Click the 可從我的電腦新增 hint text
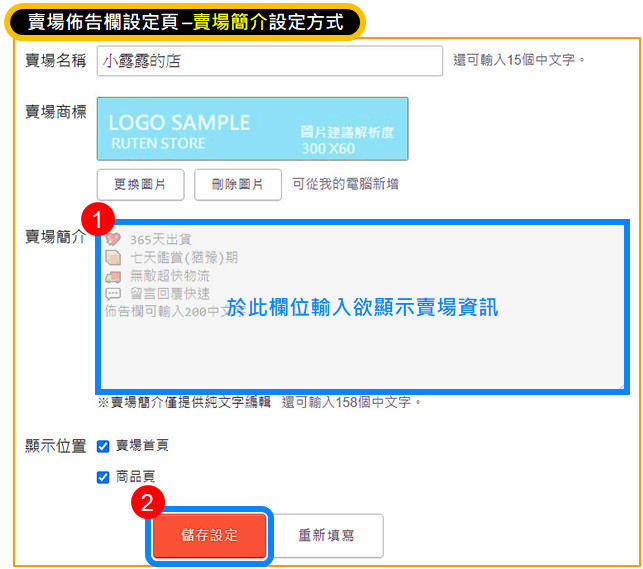This screenshot has height=569, width=643. [345, 185]
